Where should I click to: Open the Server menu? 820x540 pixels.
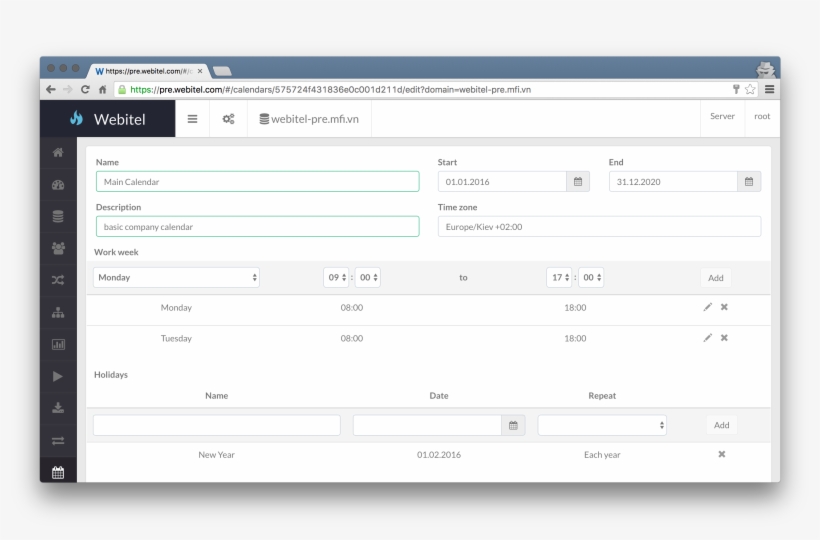722,116
